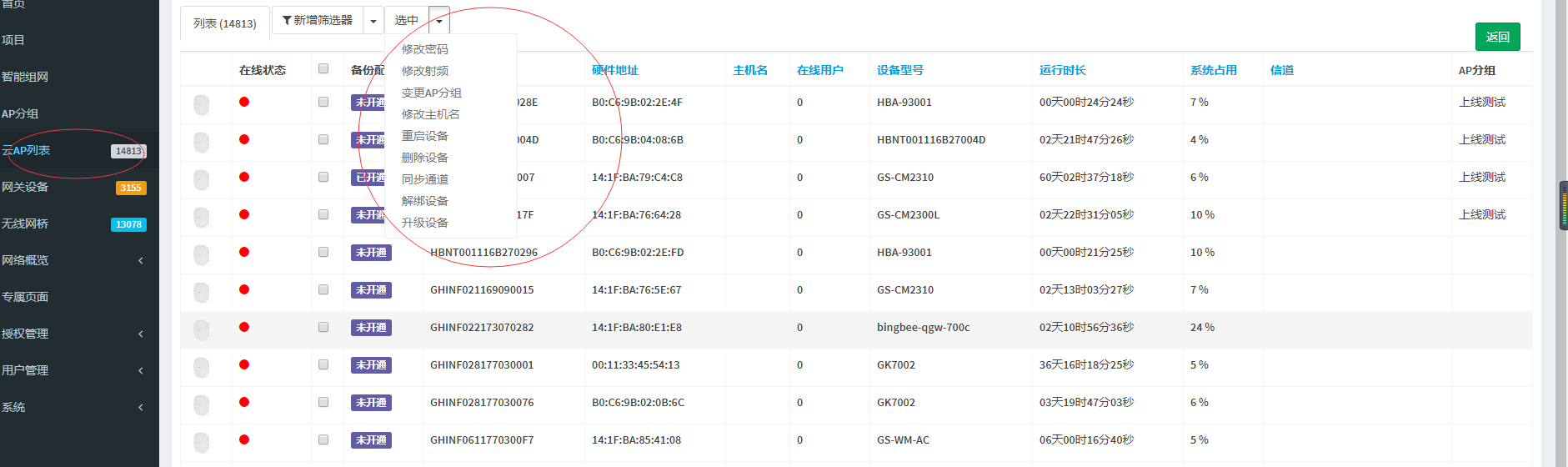Click the device icon in the bingbee-qgw-700c row
The width and height of the screenshot is (1568, 467).
[201, 329]
